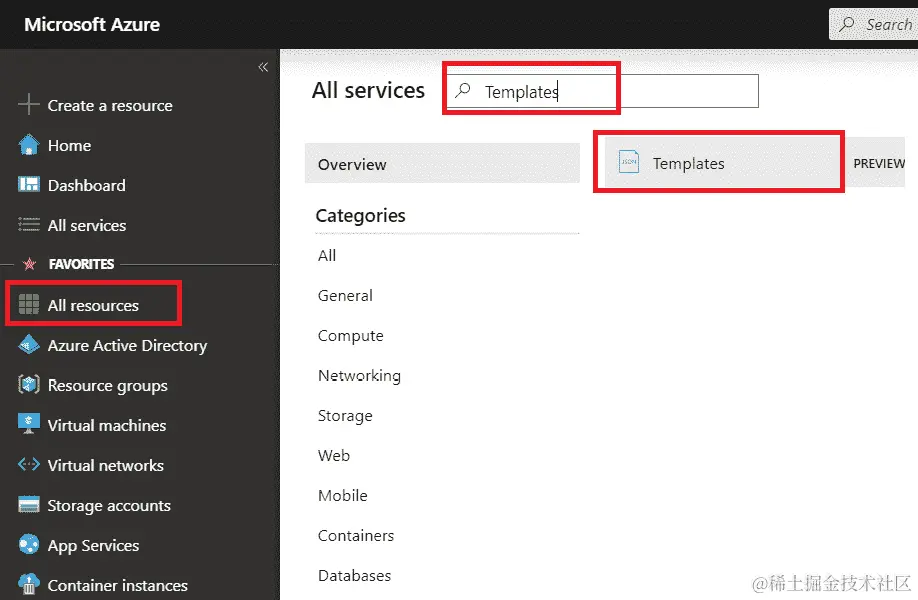Select the Mobile category
918x600 pixels.
click(343, 495)
